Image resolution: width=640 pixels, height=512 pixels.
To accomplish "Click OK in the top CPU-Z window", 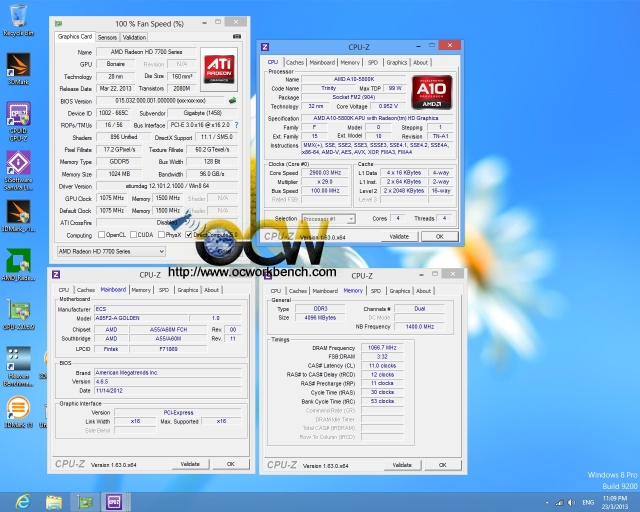I will click(x=440, y=236).
